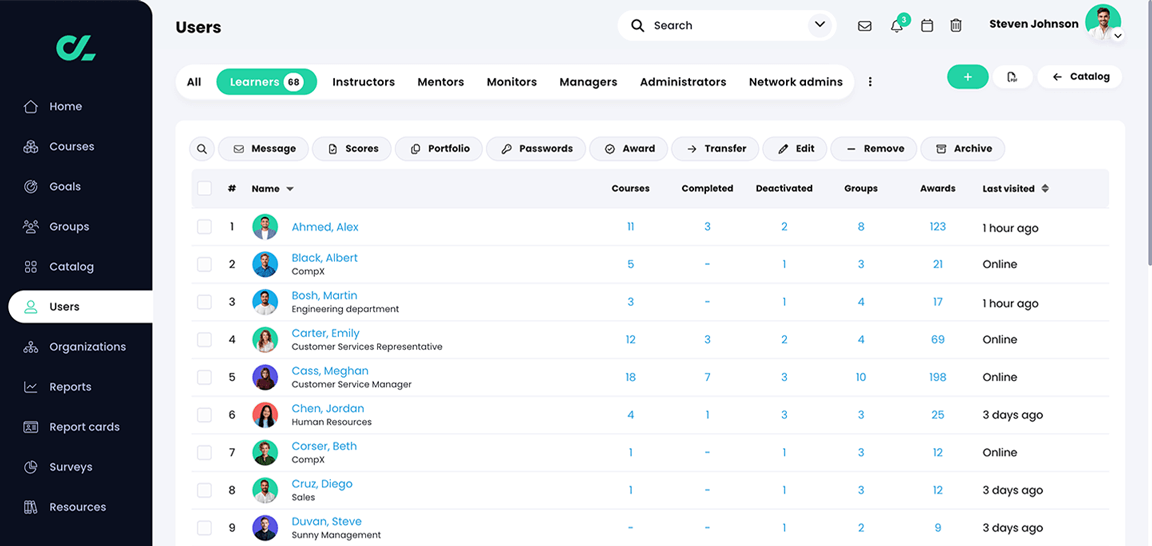Click the Edit button
The height and width of the screenshot is (546, 1152).
coord(794,148)
